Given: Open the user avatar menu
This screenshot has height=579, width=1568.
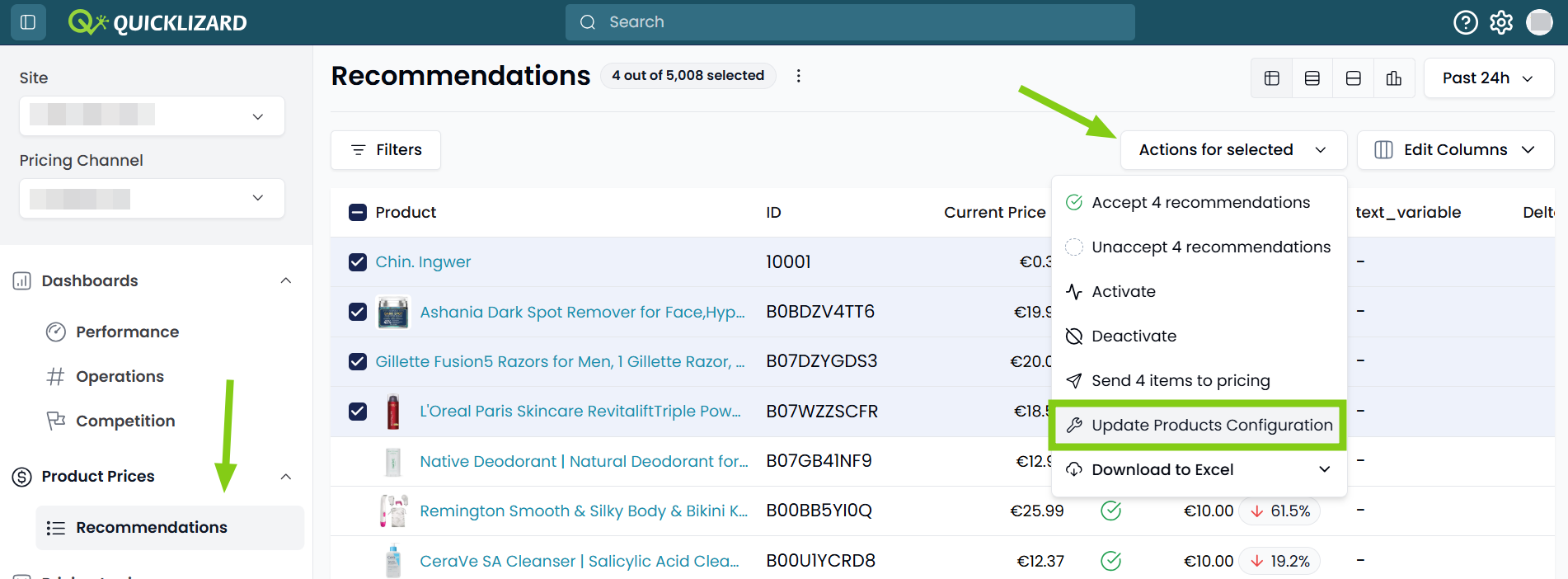Looking at the screenshot, I should [1539, 22].
